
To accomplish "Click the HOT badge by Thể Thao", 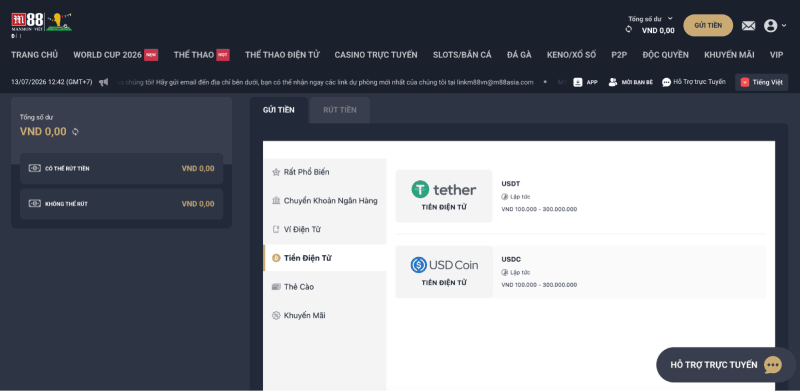I will pyautogui.click(x=223, y=55).
